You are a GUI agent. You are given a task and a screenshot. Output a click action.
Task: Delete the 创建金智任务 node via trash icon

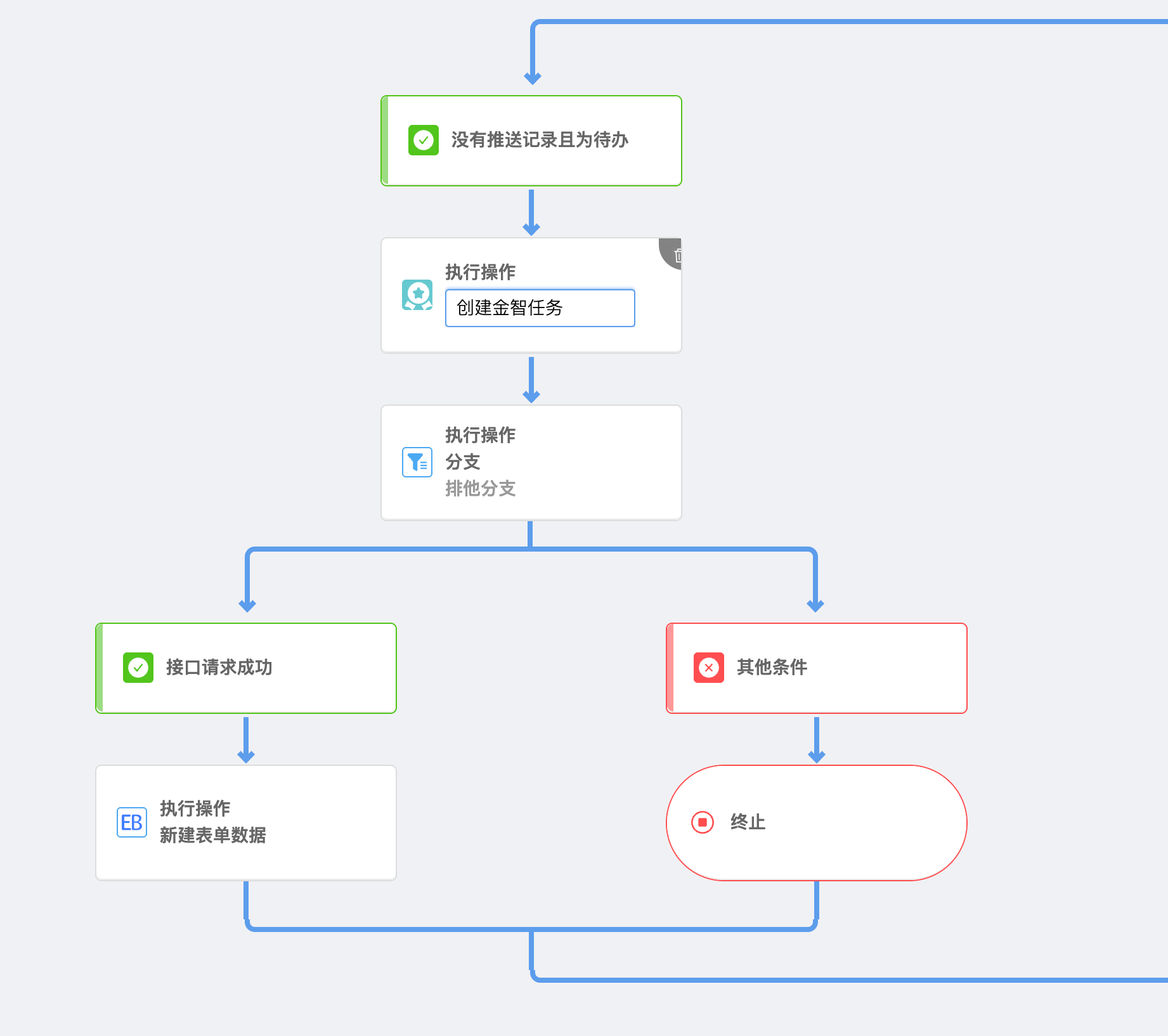(675, 254)
